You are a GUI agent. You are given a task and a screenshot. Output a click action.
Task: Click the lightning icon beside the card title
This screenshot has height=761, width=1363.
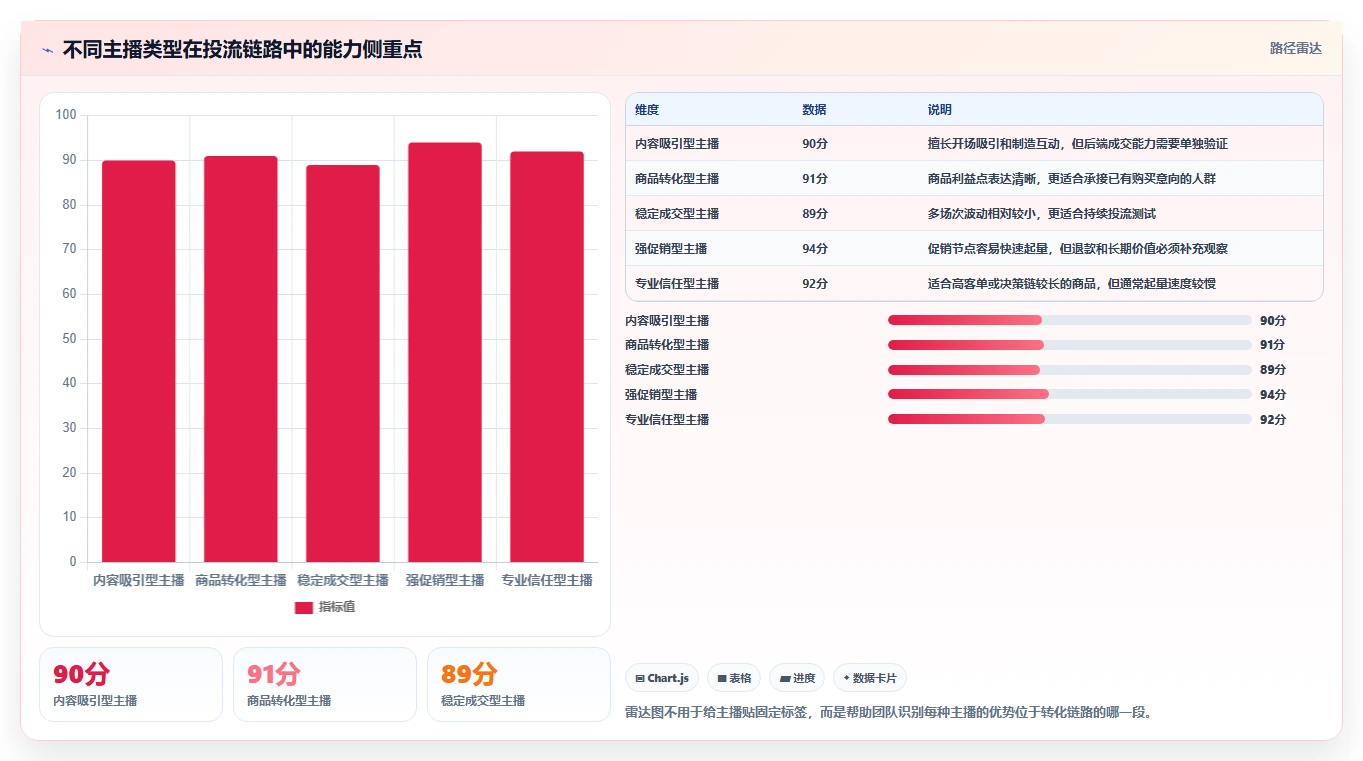48,50
